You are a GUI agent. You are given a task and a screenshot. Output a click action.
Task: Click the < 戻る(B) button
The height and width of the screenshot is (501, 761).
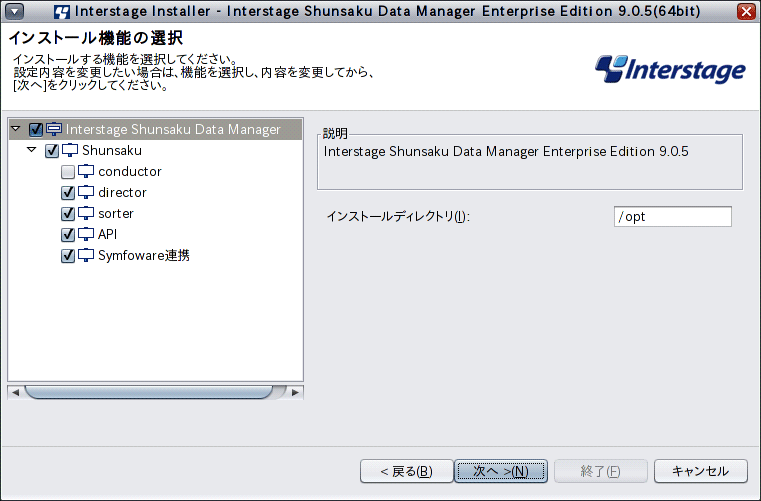406,471
